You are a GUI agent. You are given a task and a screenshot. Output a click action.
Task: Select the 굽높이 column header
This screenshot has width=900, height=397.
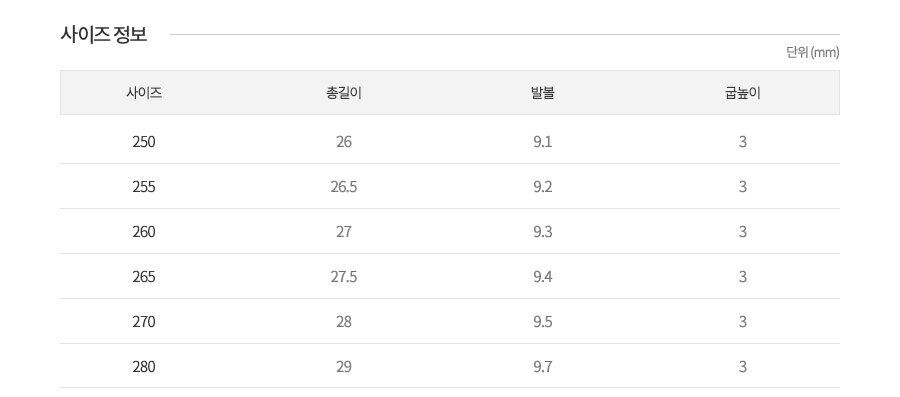(x=743, y=93)
